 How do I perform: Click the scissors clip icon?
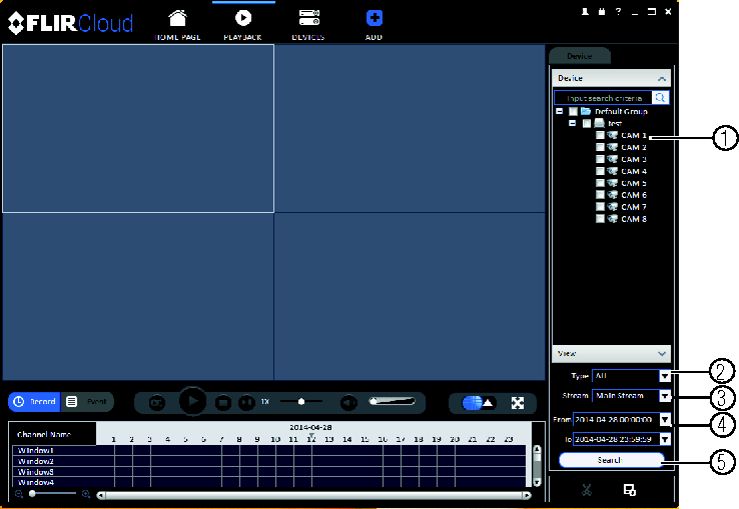pos(586,490)
